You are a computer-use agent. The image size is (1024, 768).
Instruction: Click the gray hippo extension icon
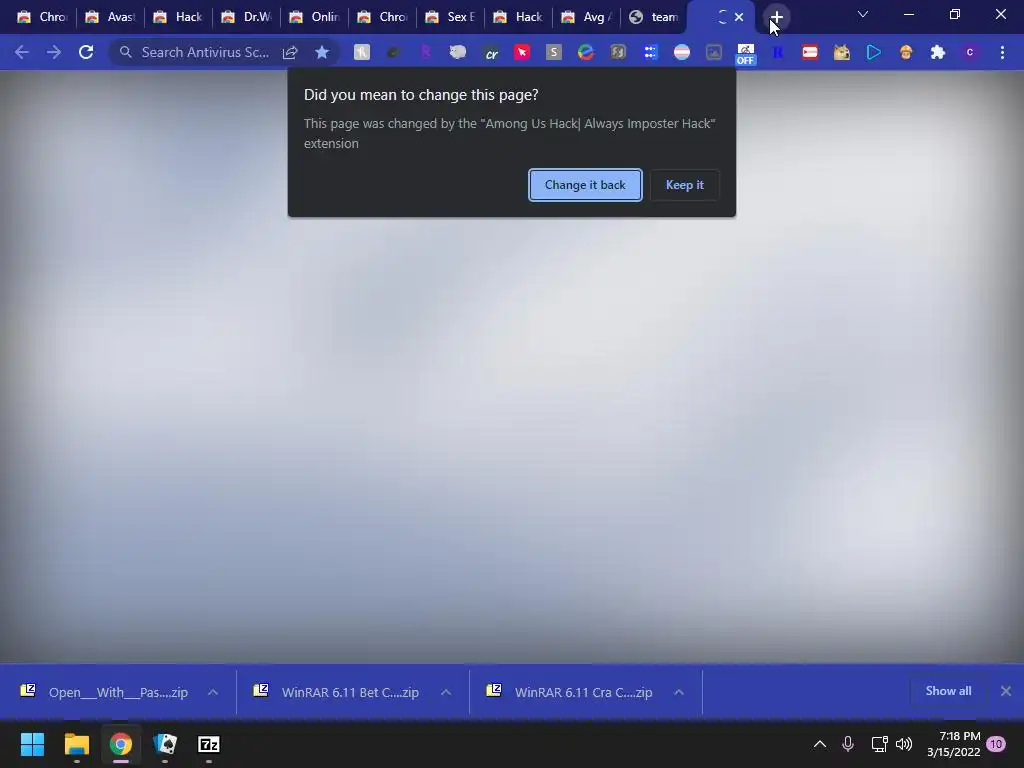coord(458,52)
